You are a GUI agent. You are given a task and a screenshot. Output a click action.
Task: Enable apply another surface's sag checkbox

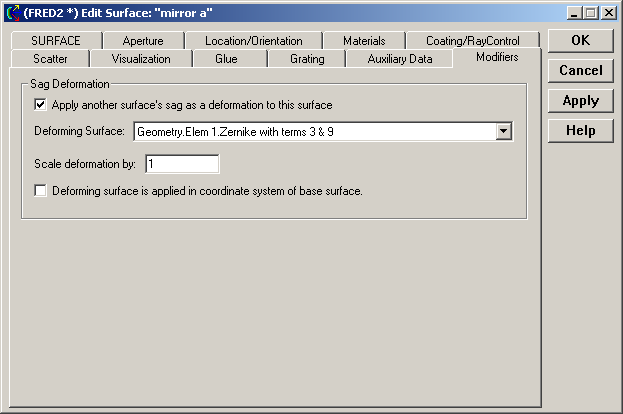pos(41,104)
